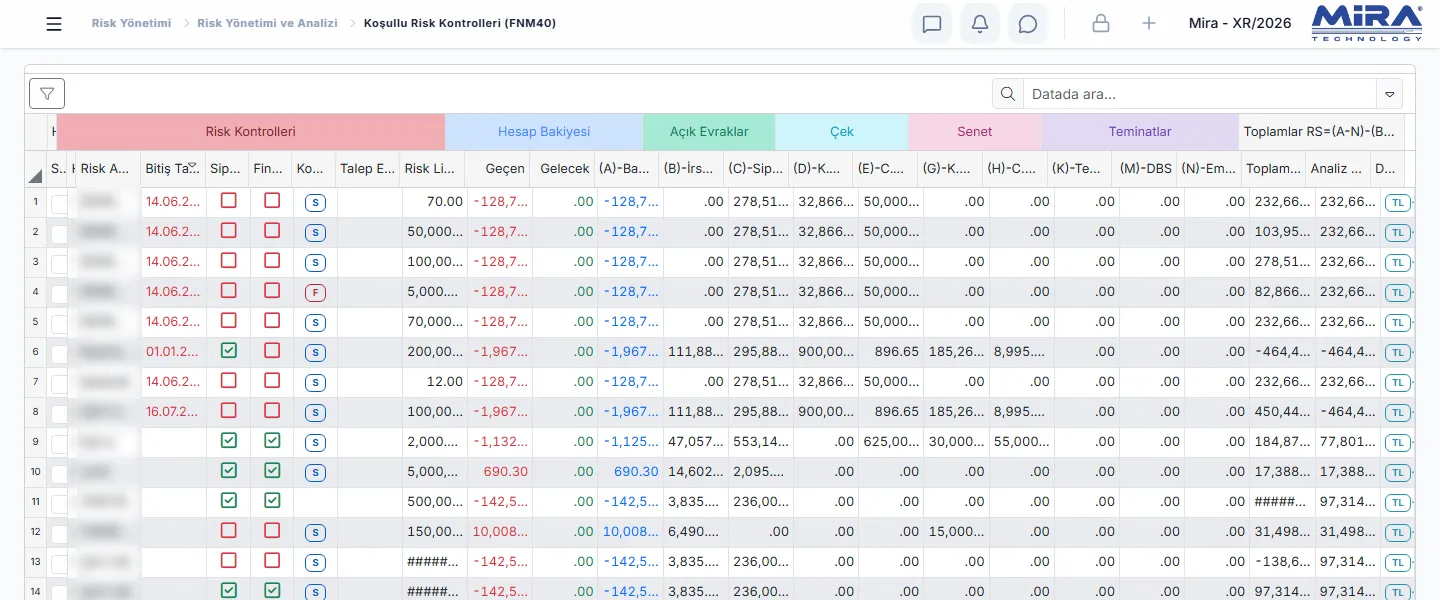The height and width of the screenshot is (600, 1440).
Task: Click the S badge in row 12
Action: point(315,532)
